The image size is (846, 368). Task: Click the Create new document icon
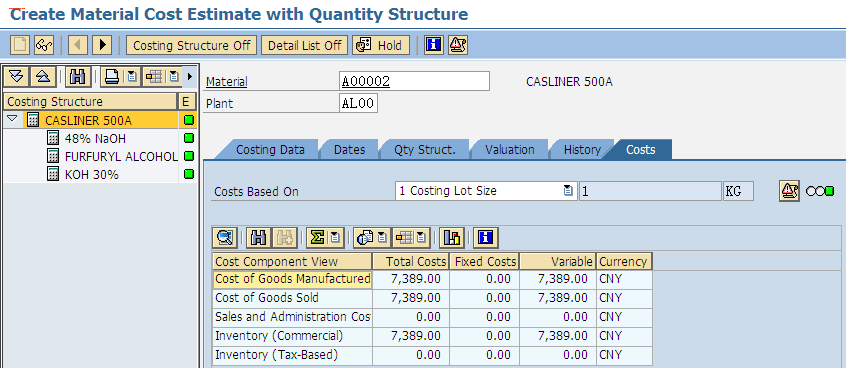pyautogui.click(x=21, y=45)
